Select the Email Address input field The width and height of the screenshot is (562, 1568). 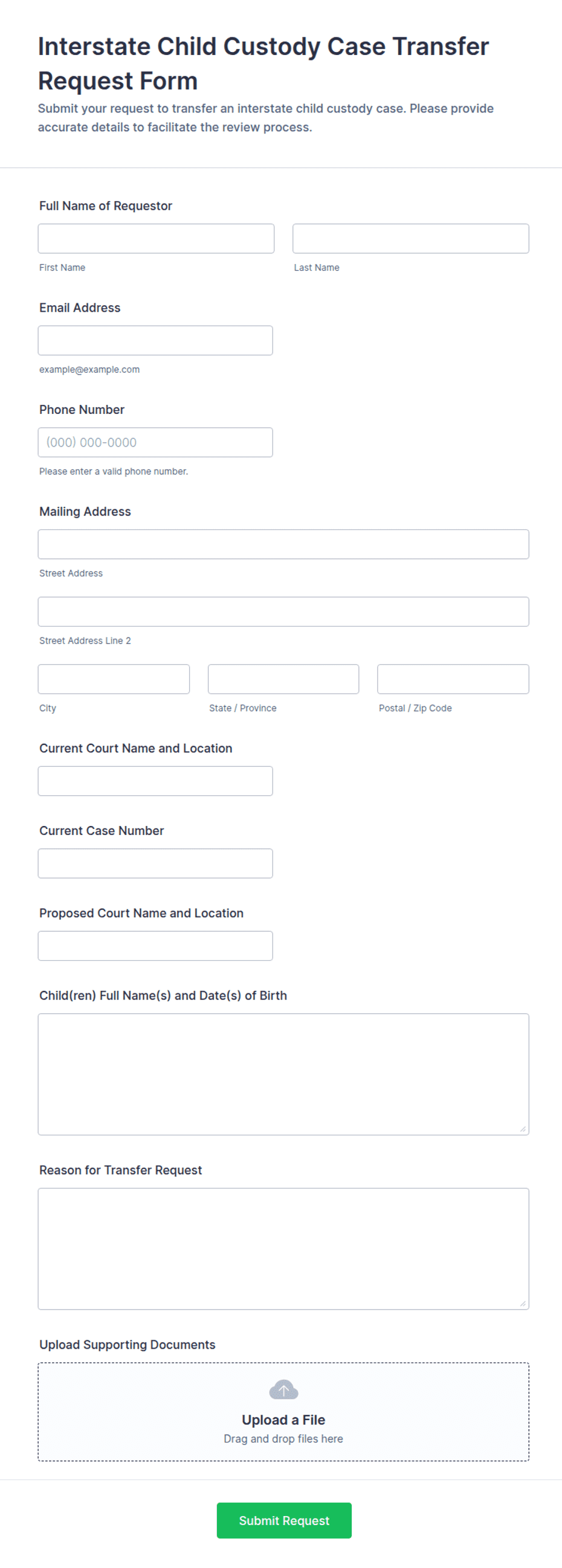pos(155,340)
